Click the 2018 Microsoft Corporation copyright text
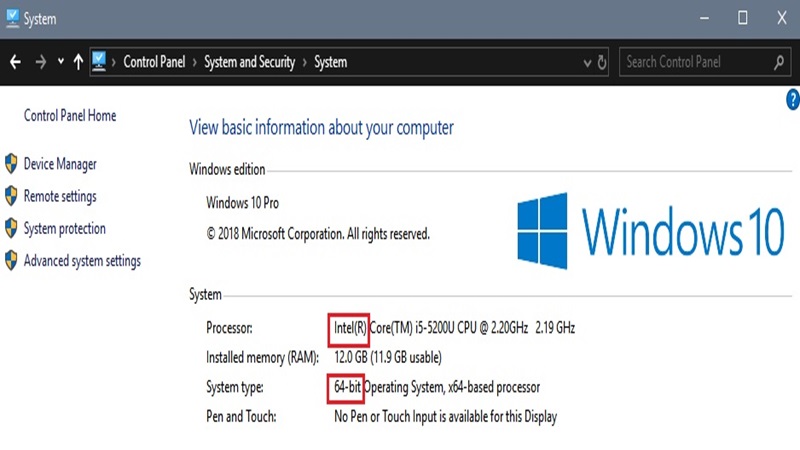The image size is (800, 450). pos(318,234)
